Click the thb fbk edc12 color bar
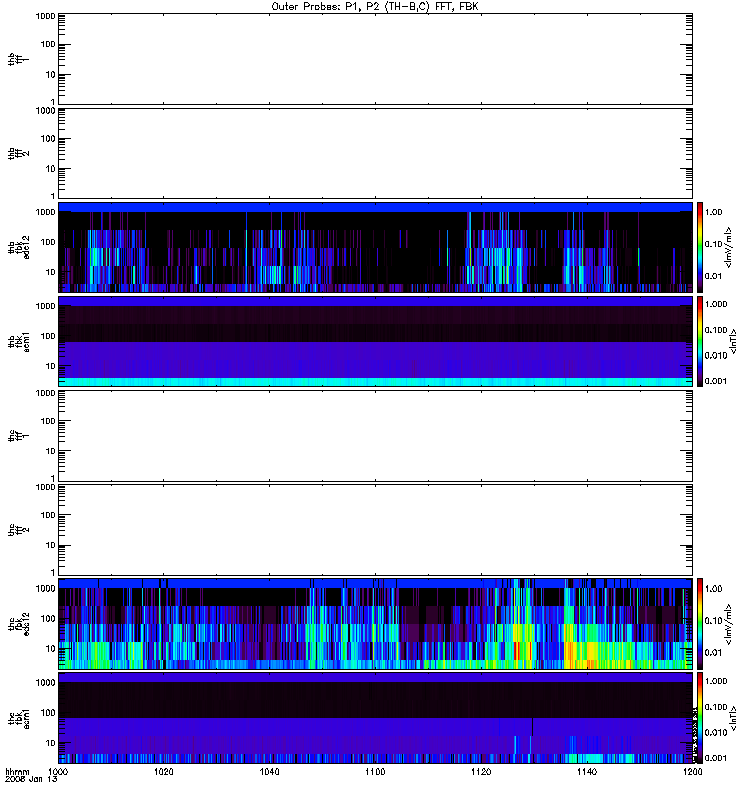Viewport: 750px width, 800px height. 700,247
